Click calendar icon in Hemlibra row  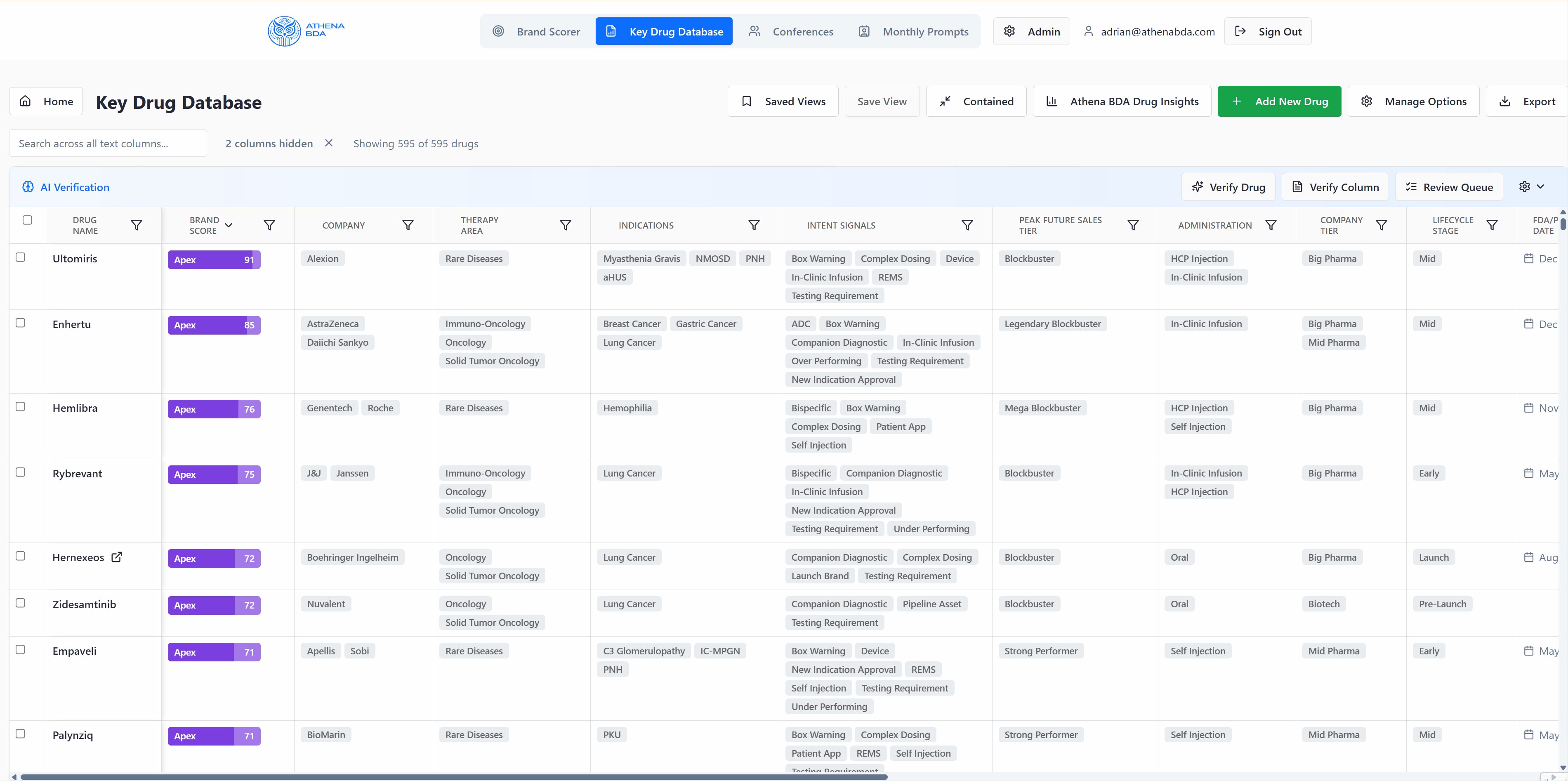pyautogui.click(x=1528, y=407)
